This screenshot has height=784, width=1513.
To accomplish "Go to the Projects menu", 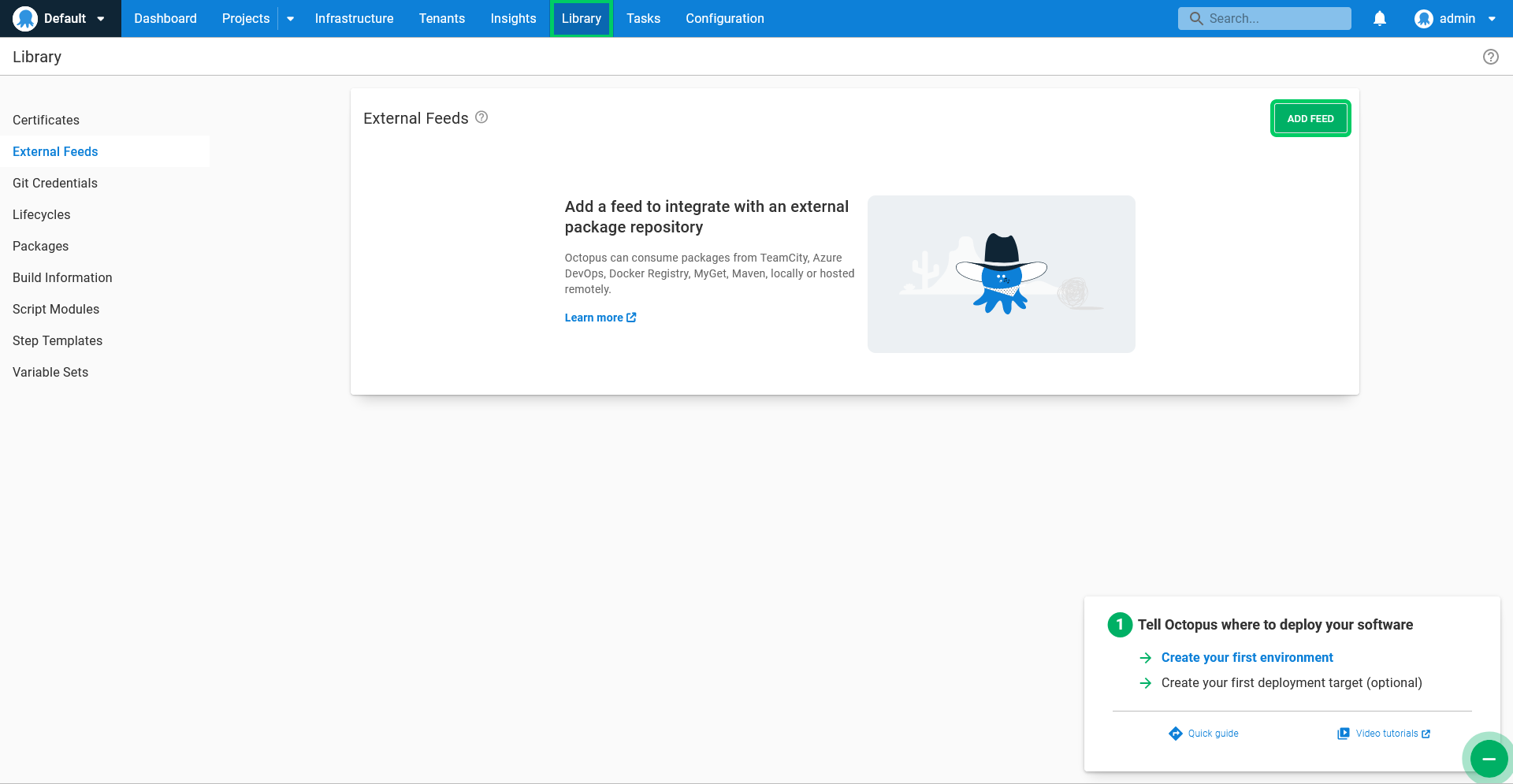I will 246,18.
